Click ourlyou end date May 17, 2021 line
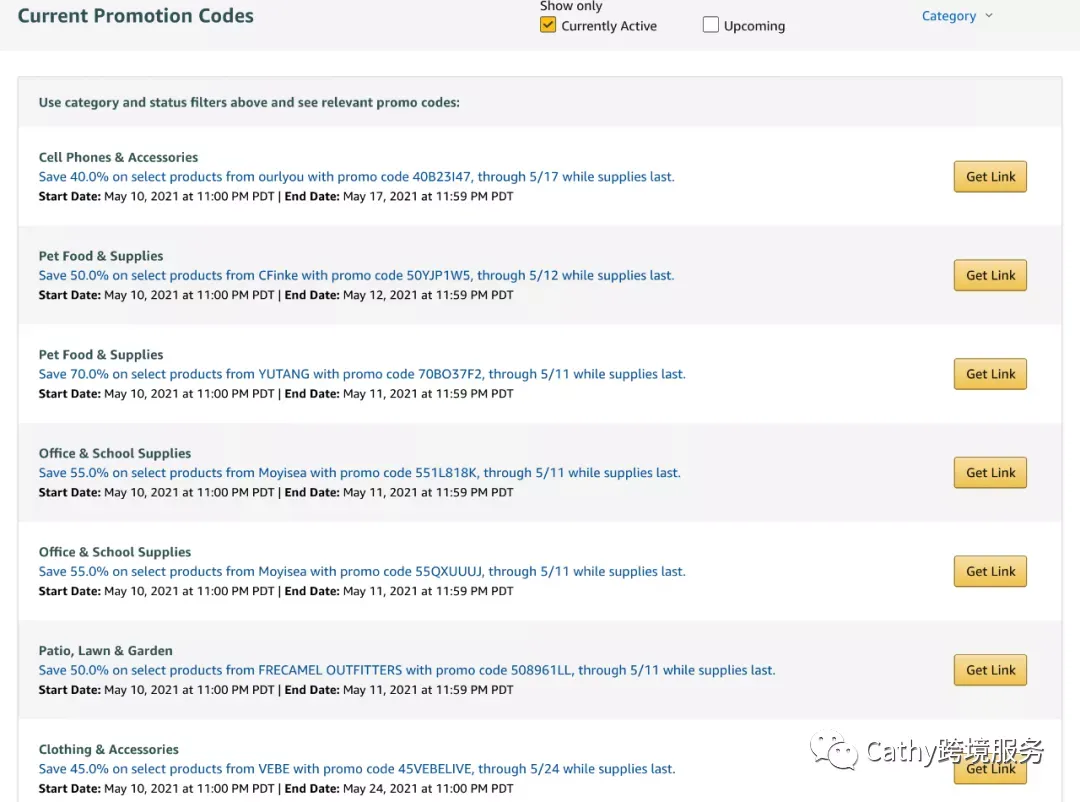1080x802 pixels. point(276,196)
